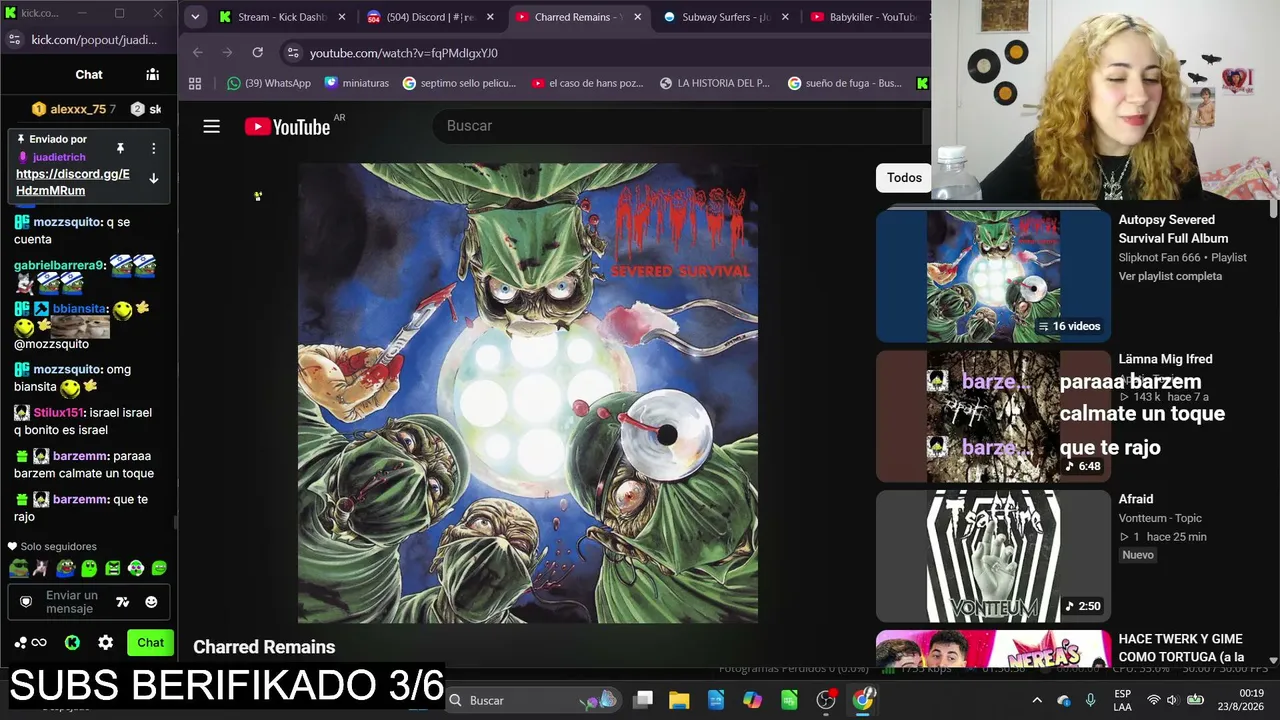Image resolution: width=1280 pixels, height=720 pixels.
Task: Open options menu of pinned chat message
Action: coord(153,148)
